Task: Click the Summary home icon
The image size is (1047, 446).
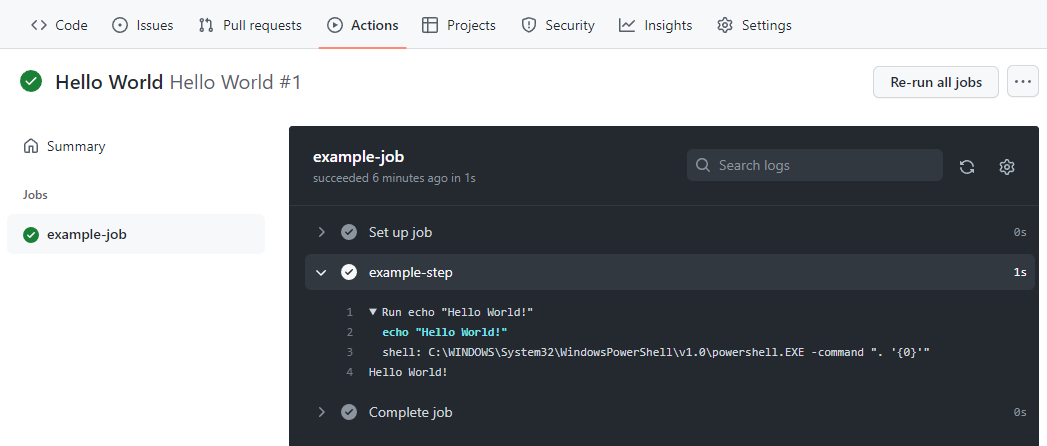Action: click(x=30, y=146)
